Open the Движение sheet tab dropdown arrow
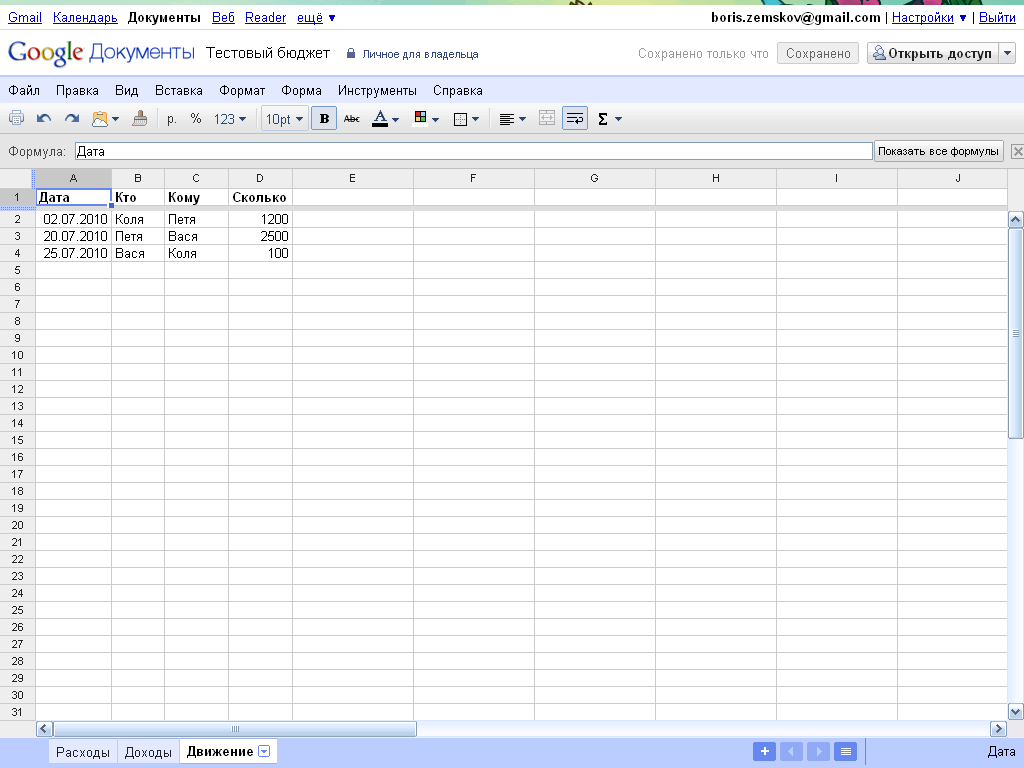The height and width of the screenshot is (768, 1024). (x=264, y=752)
